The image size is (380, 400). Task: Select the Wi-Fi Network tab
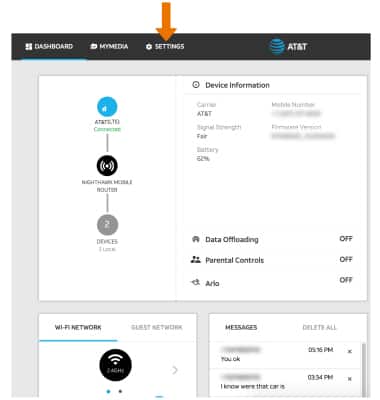(78, 327)
